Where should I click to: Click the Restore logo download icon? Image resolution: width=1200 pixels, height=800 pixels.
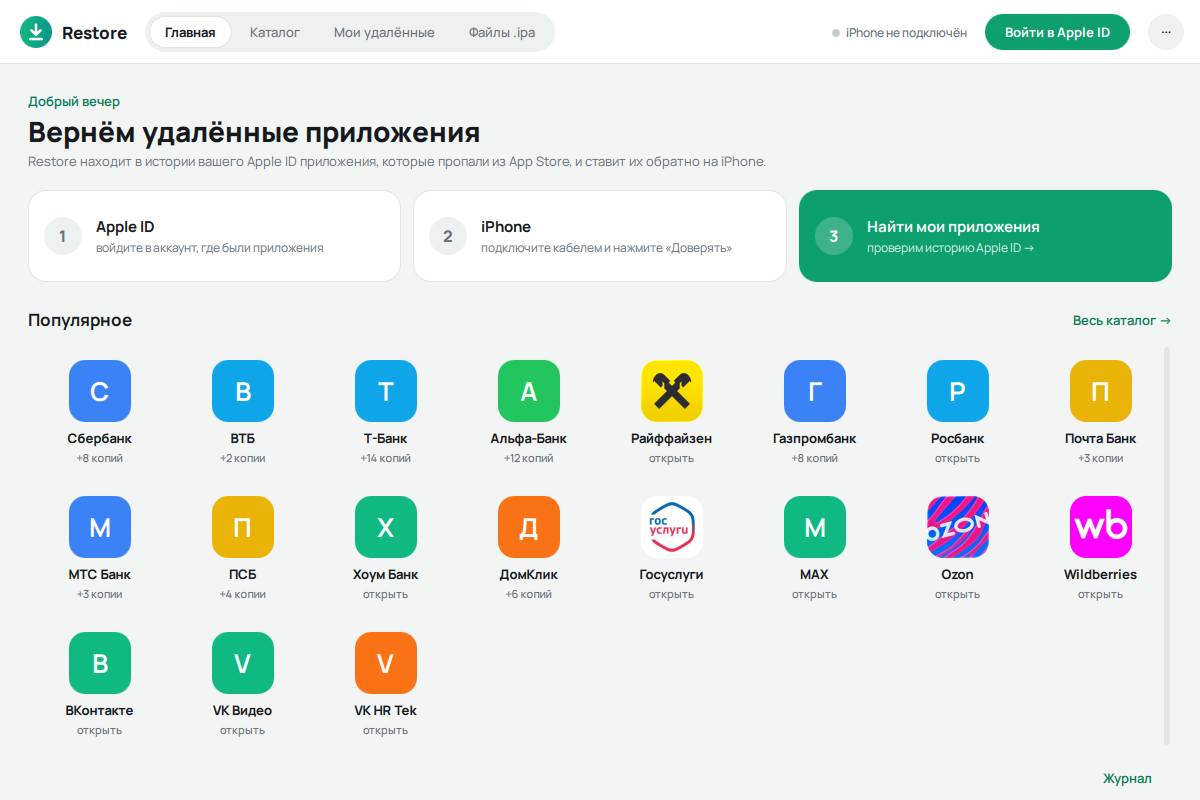pos(36,32)
